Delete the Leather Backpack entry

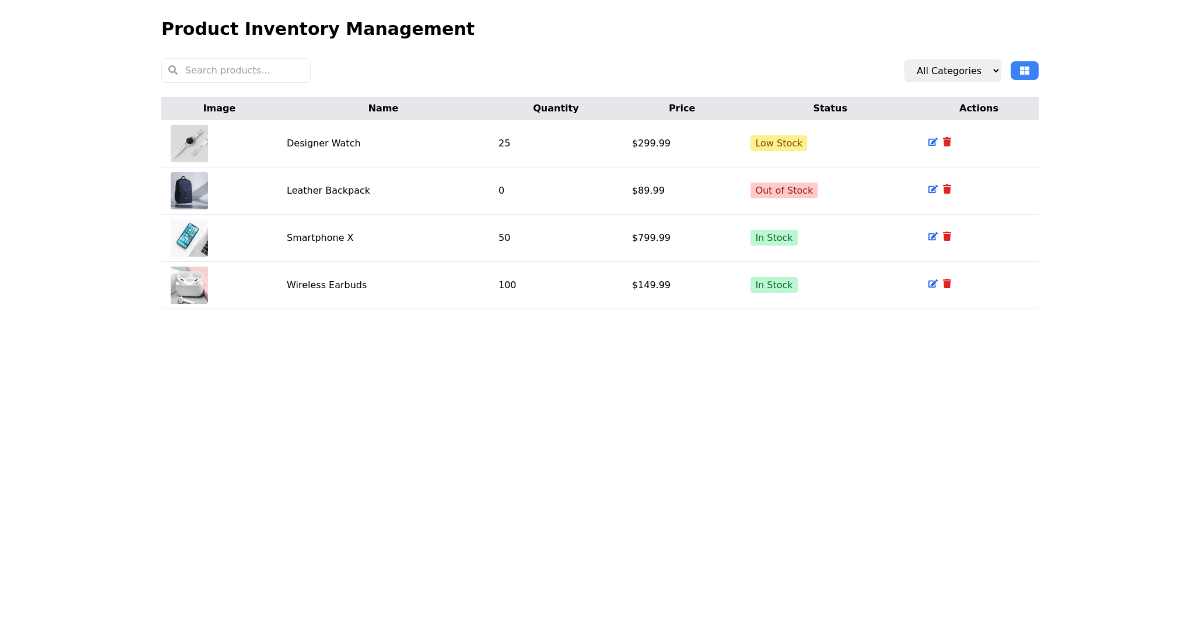[946, 189]
